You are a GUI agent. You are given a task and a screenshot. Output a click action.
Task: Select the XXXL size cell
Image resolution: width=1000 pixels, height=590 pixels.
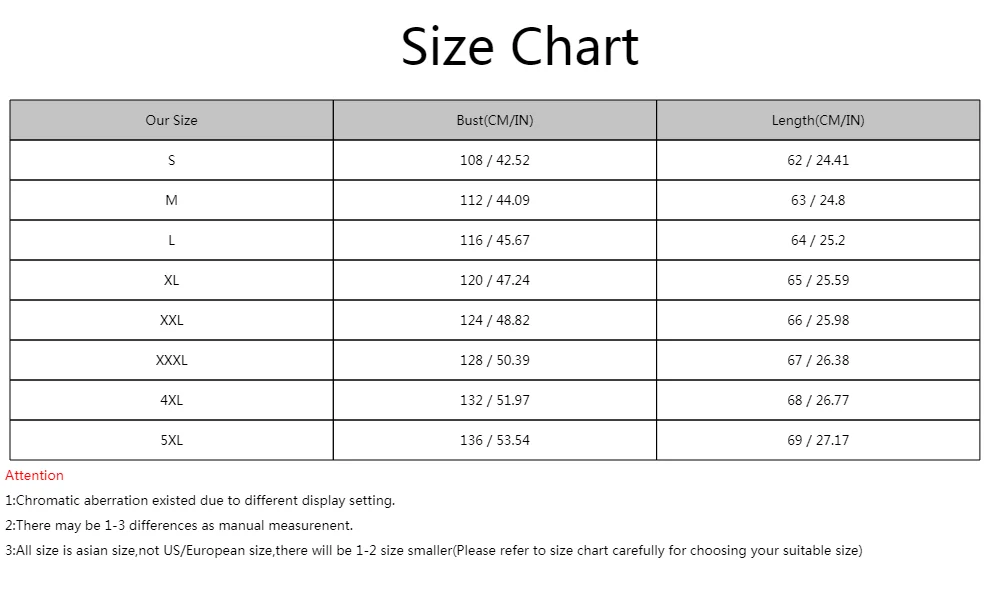pyautogui.click(x=171, y=360)
